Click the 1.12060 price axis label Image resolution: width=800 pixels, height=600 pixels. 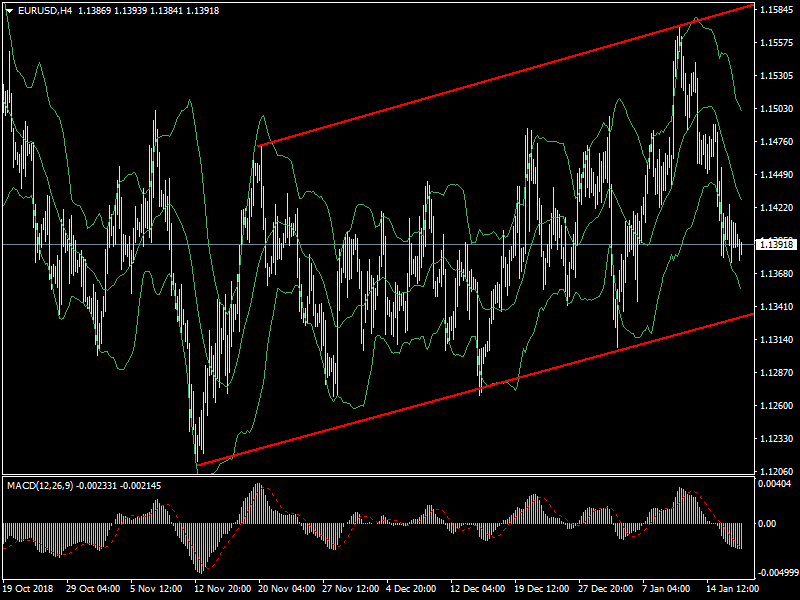776,472
